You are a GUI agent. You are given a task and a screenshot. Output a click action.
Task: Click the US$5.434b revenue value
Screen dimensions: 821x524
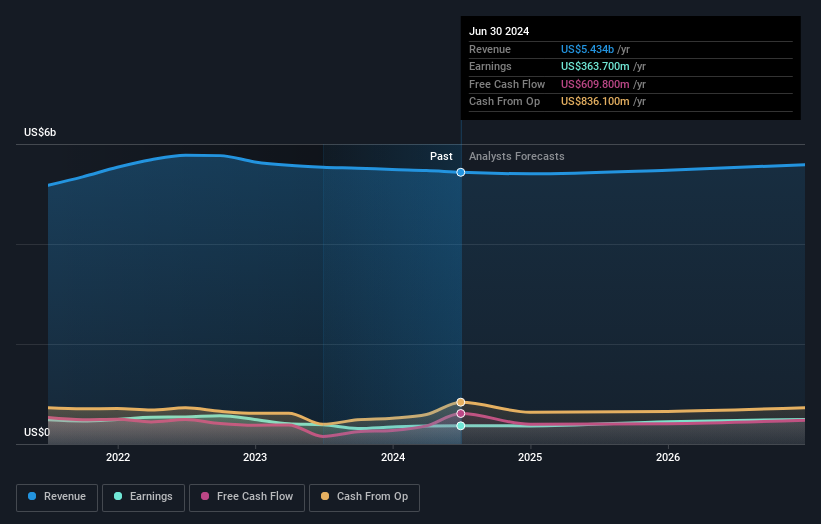click(x=587, y=49)
